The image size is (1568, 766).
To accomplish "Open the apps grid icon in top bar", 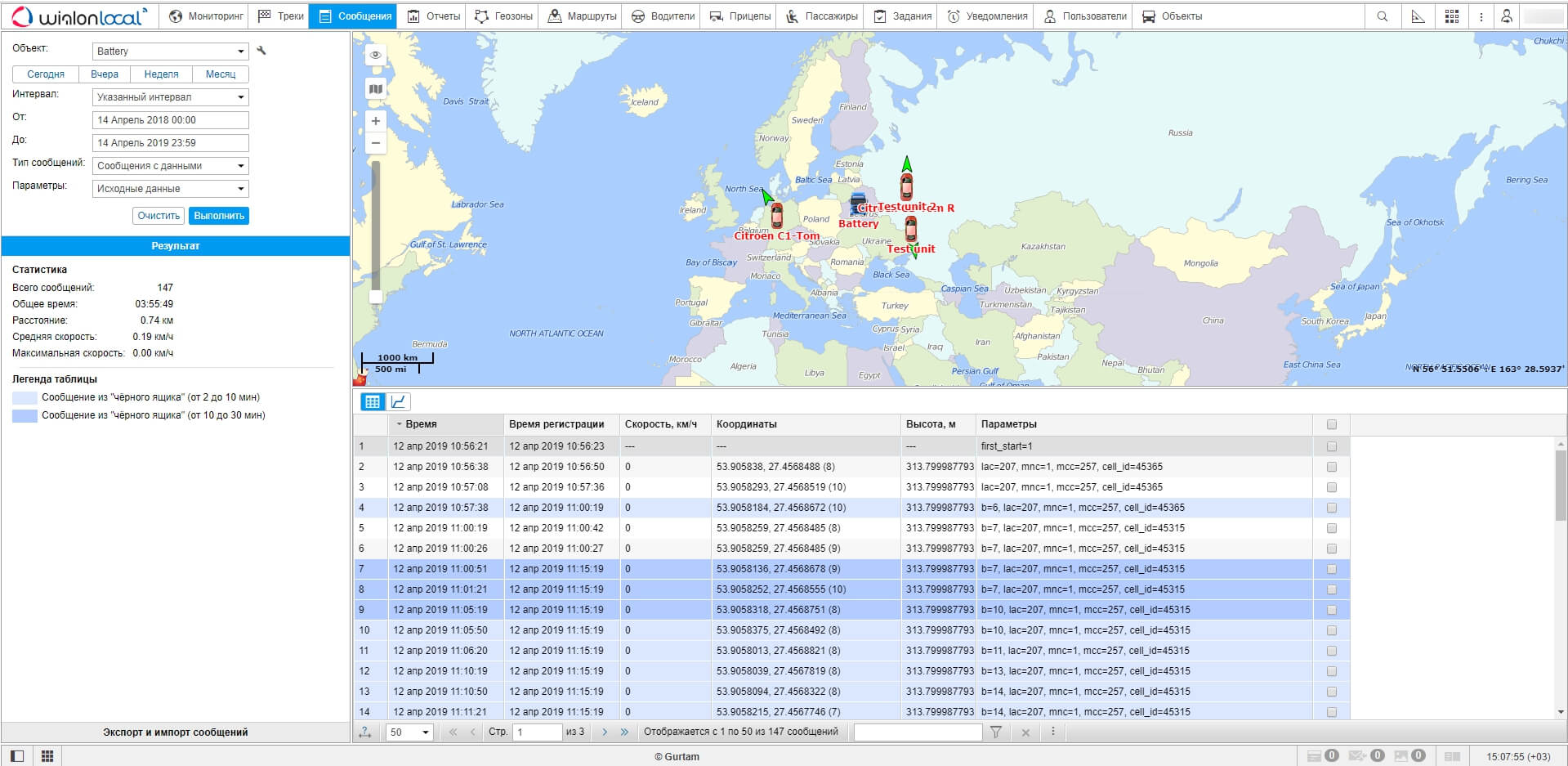I will point(1451,16).
